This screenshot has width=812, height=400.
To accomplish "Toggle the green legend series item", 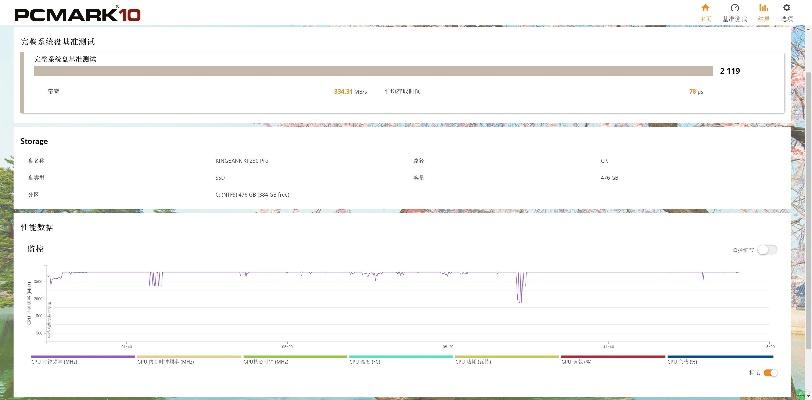I will tap(295, 359).
